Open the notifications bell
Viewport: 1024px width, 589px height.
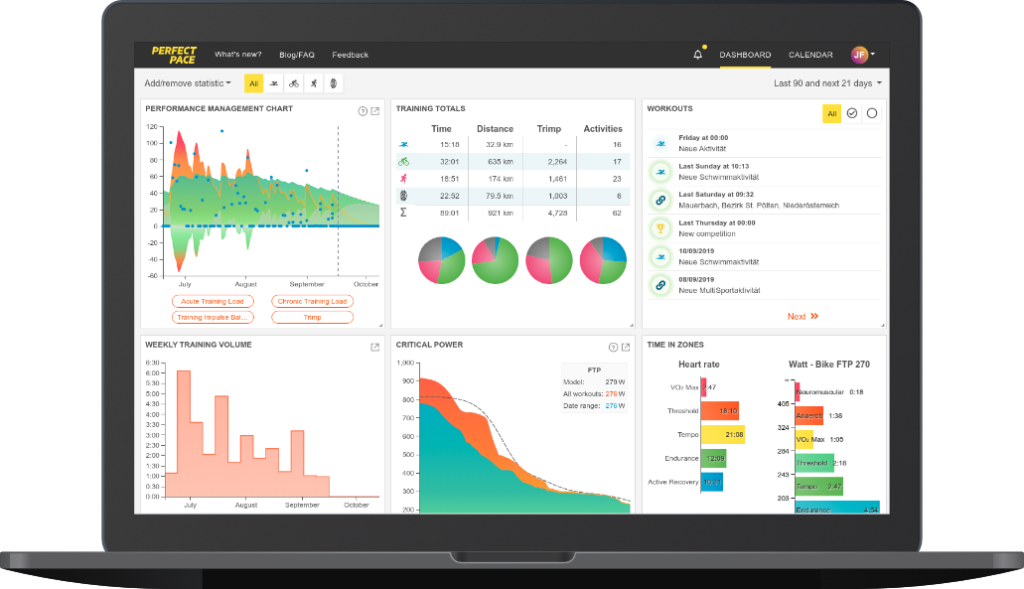coord(698,55)
